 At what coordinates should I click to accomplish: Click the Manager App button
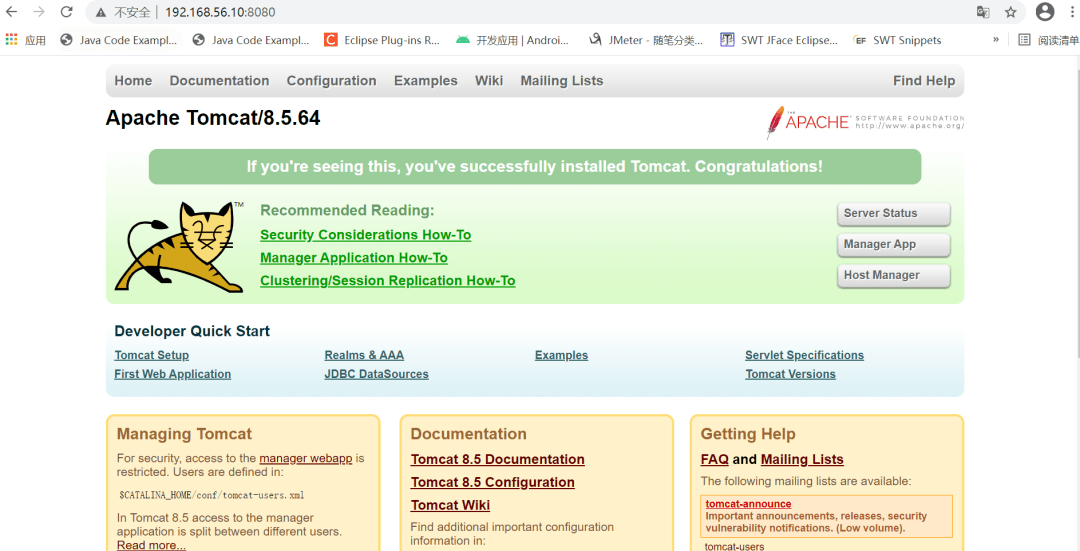click(x=894, y=245)
